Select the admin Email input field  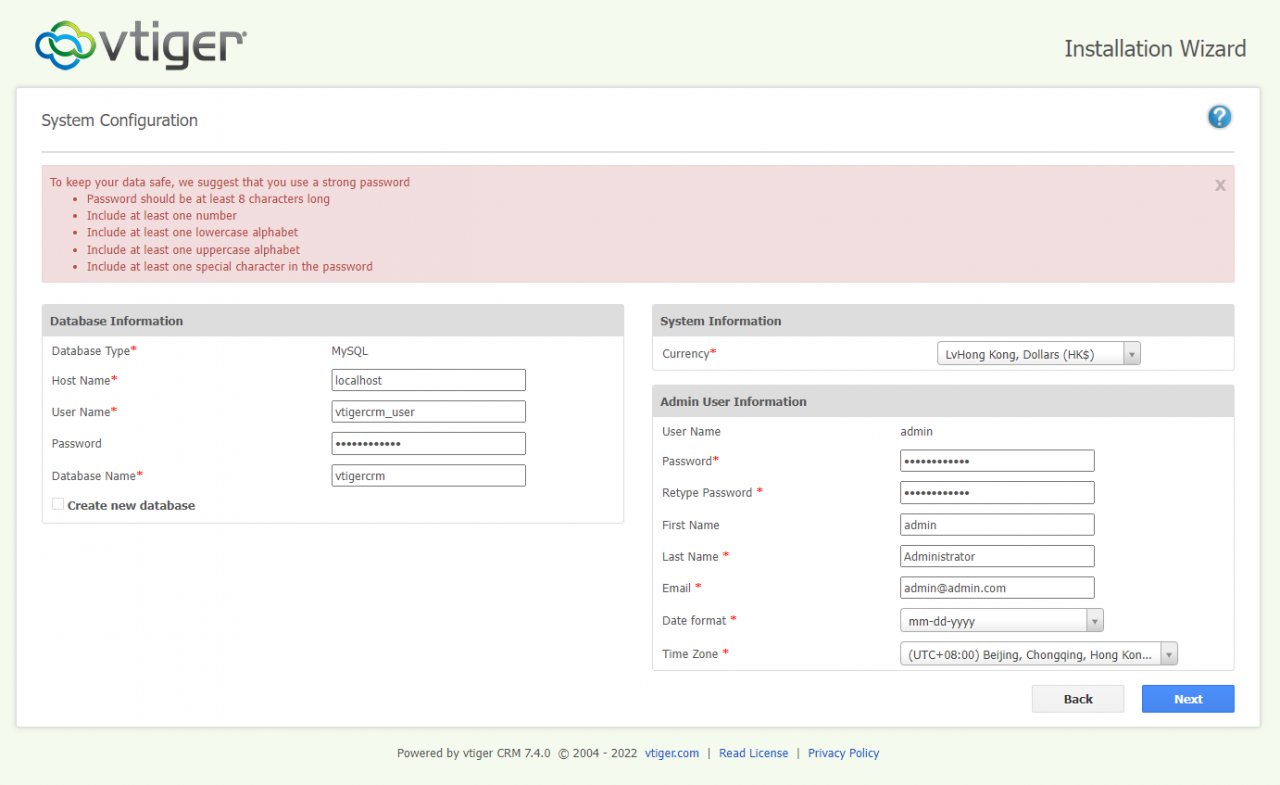(997, 588)
